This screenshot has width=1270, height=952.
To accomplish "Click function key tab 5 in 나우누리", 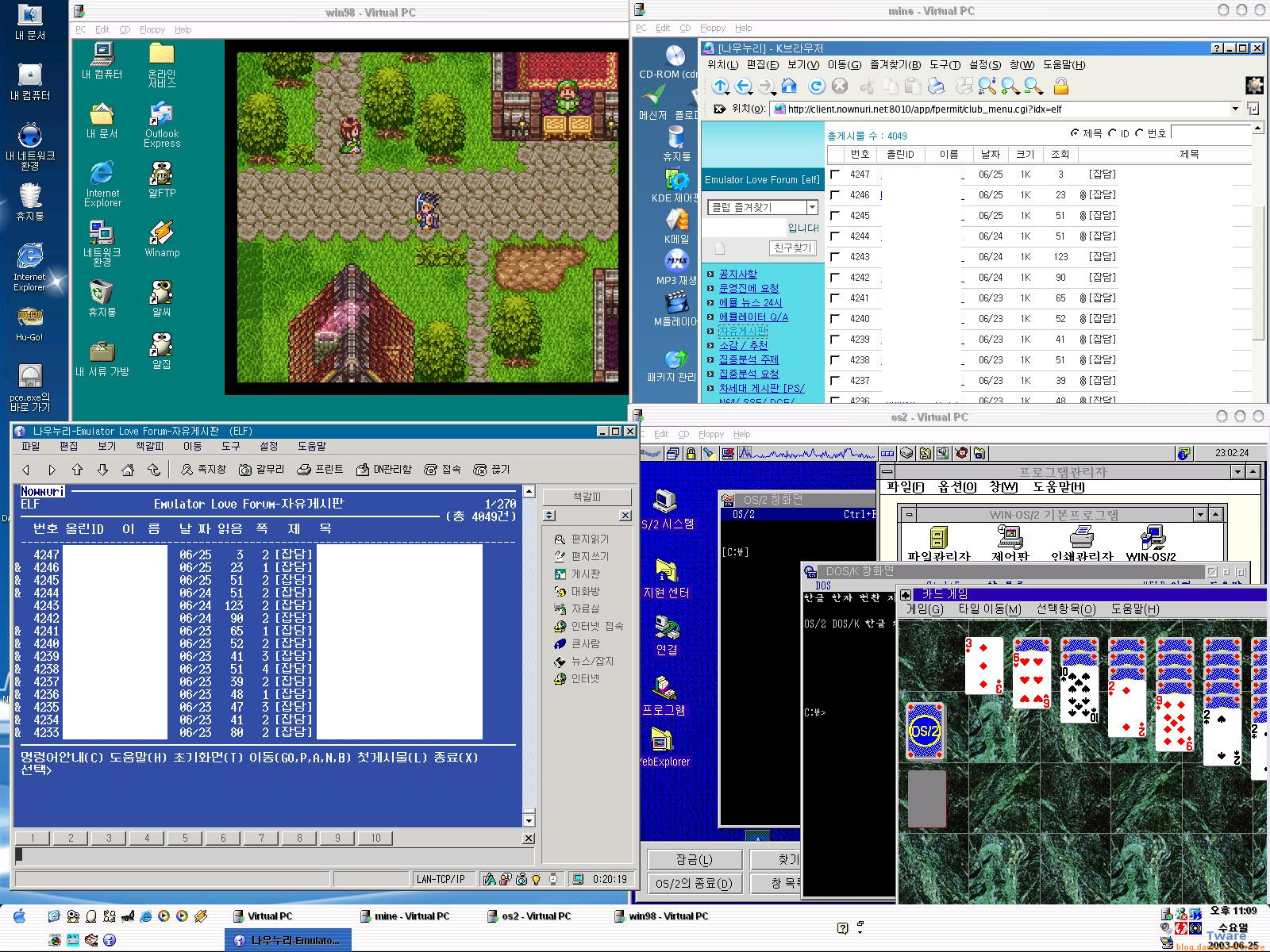I will point(185,838).
